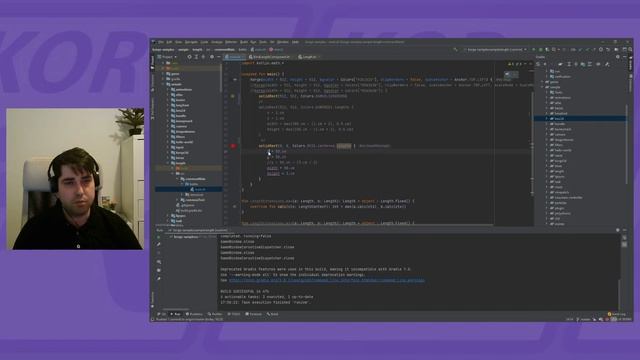The height and width of the screenshot is (360, 640).
Task: Open the Git tool window tab
Action: [x=161, y=314]
